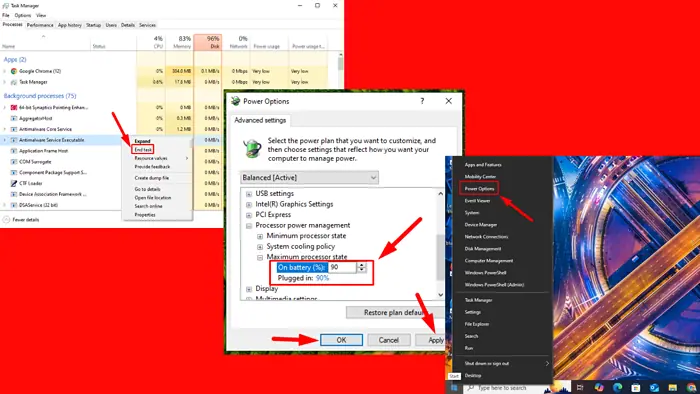
Task: Open Outlook from the taskbar
Action: click(654, 387)
